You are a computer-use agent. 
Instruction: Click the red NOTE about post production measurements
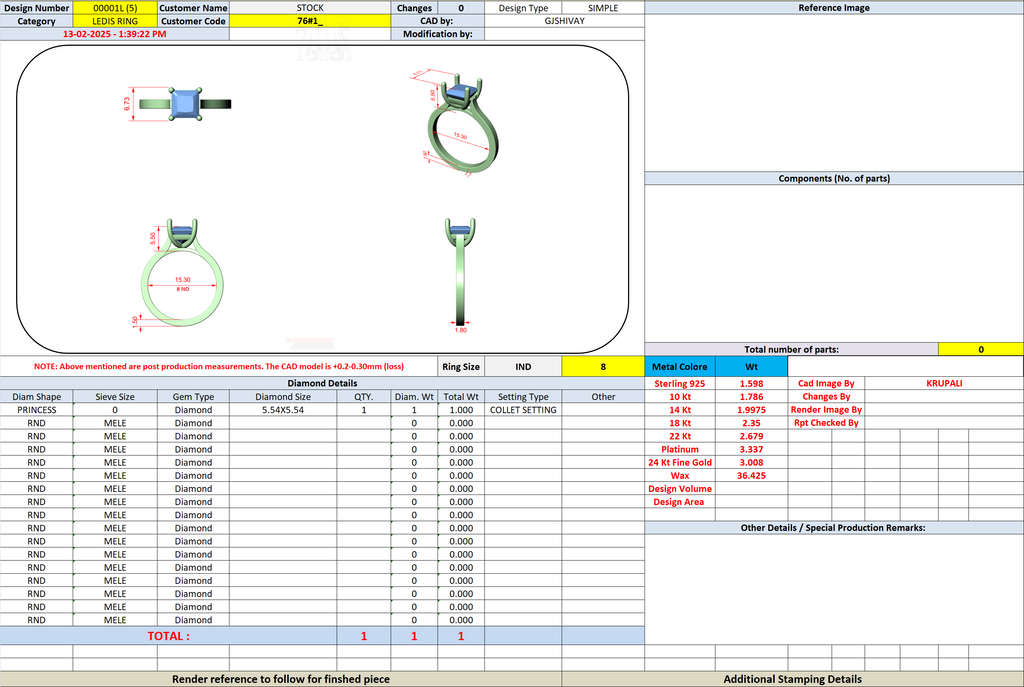[219, 366]
